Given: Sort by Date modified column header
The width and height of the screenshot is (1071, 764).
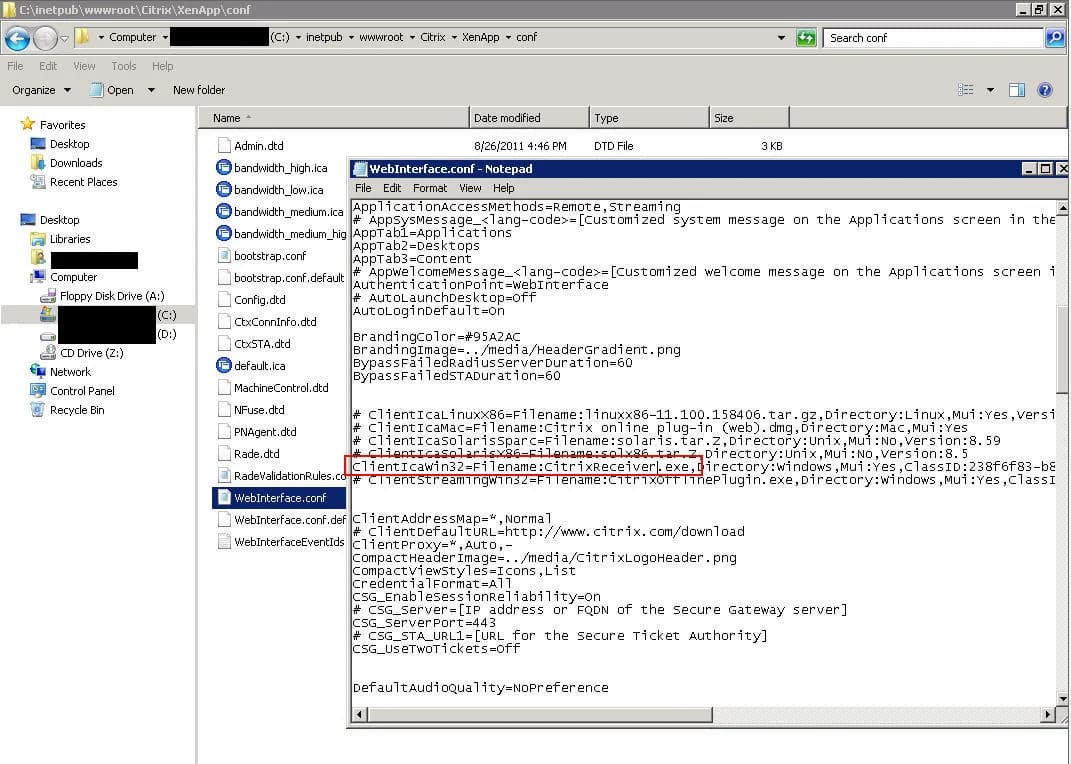Looking at the screenshot, I should (529, 117).
